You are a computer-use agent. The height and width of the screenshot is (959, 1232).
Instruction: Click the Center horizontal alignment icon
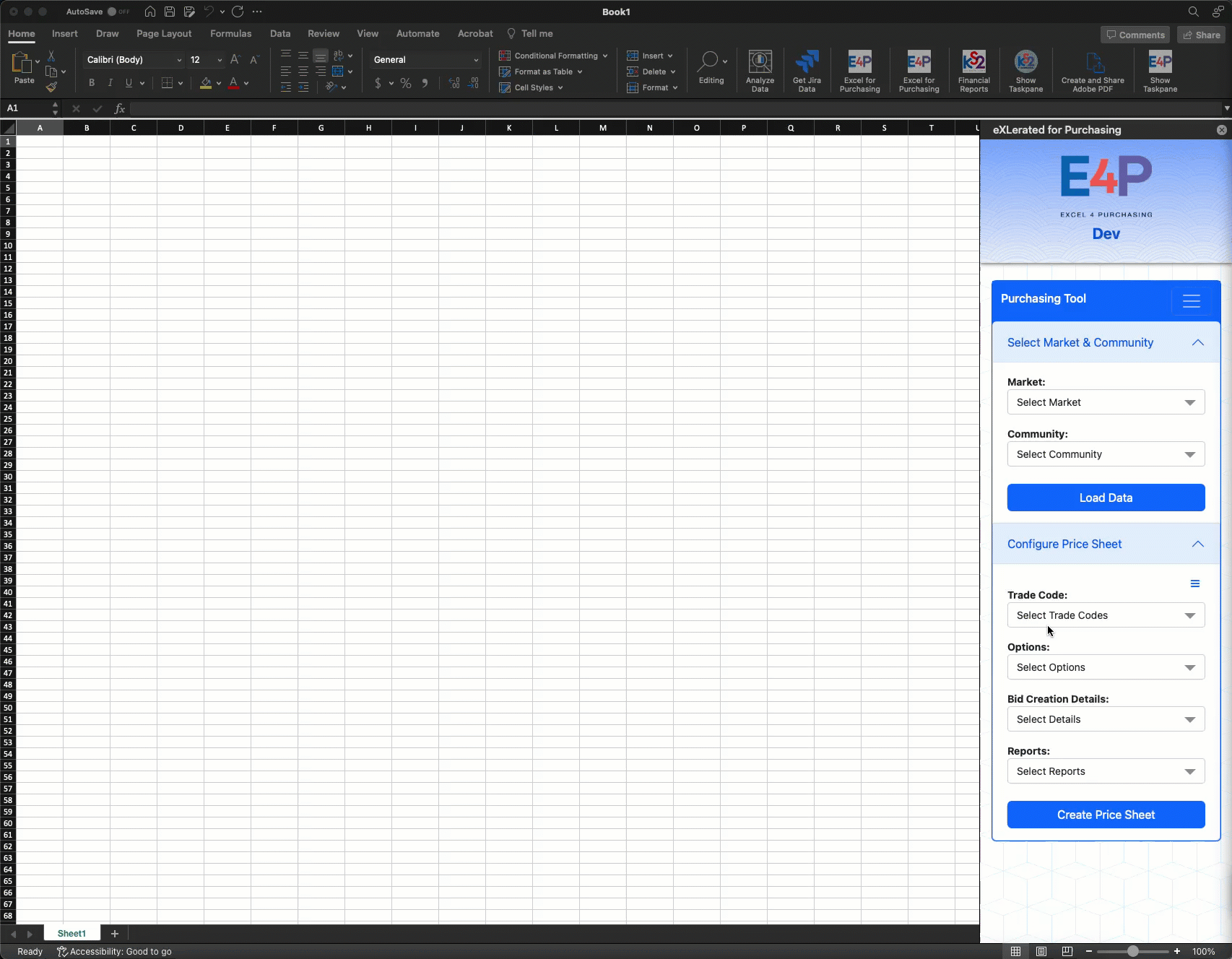303,71
